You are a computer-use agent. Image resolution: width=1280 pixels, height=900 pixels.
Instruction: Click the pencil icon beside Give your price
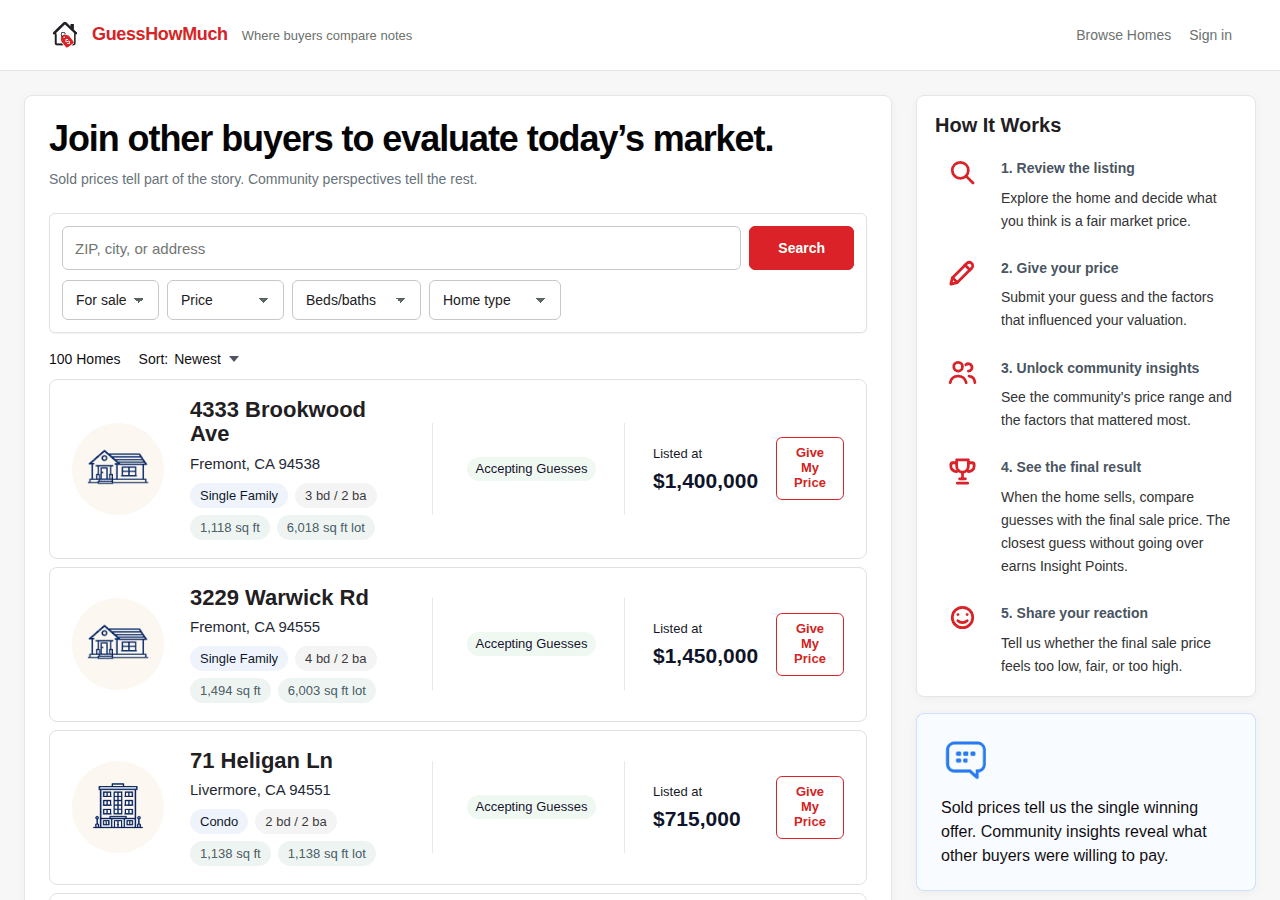962,273
